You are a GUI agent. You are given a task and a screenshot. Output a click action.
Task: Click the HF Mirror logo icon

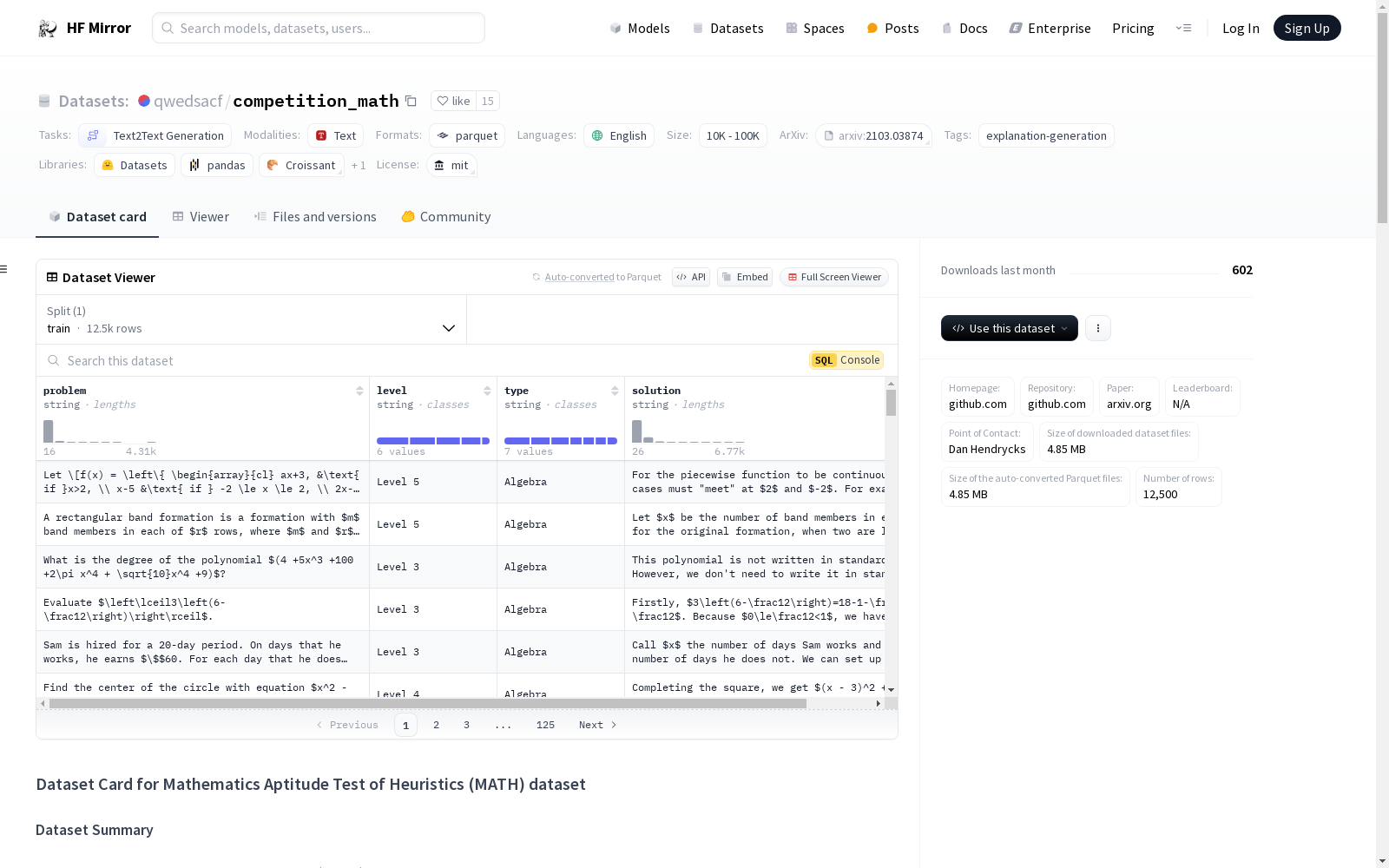tap(48, 29)
